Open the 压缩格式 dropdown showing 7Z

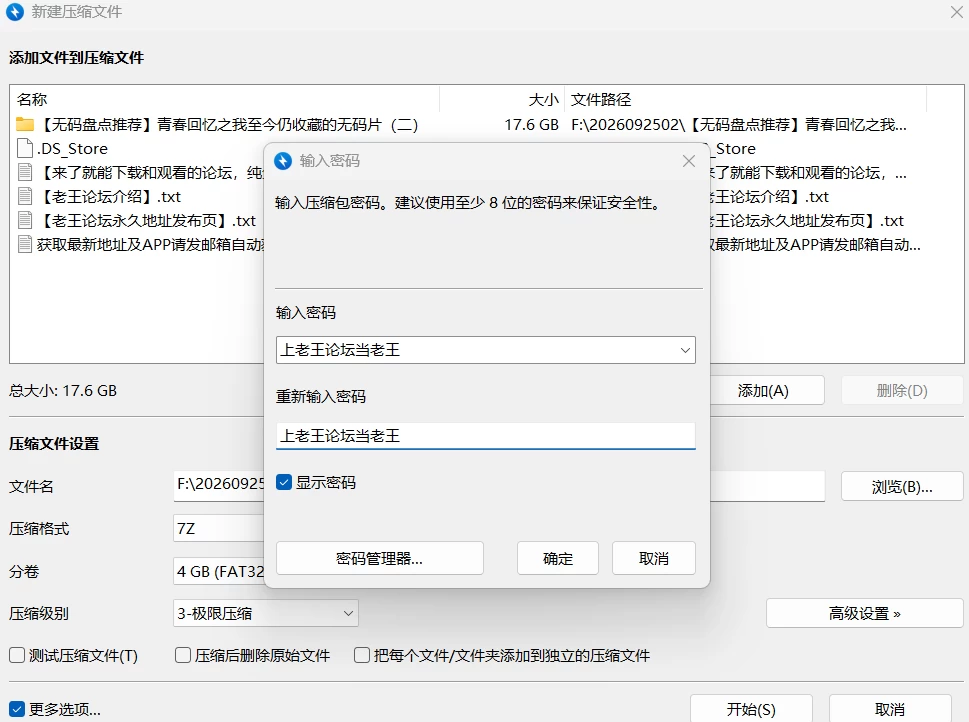tap(219, 529)
